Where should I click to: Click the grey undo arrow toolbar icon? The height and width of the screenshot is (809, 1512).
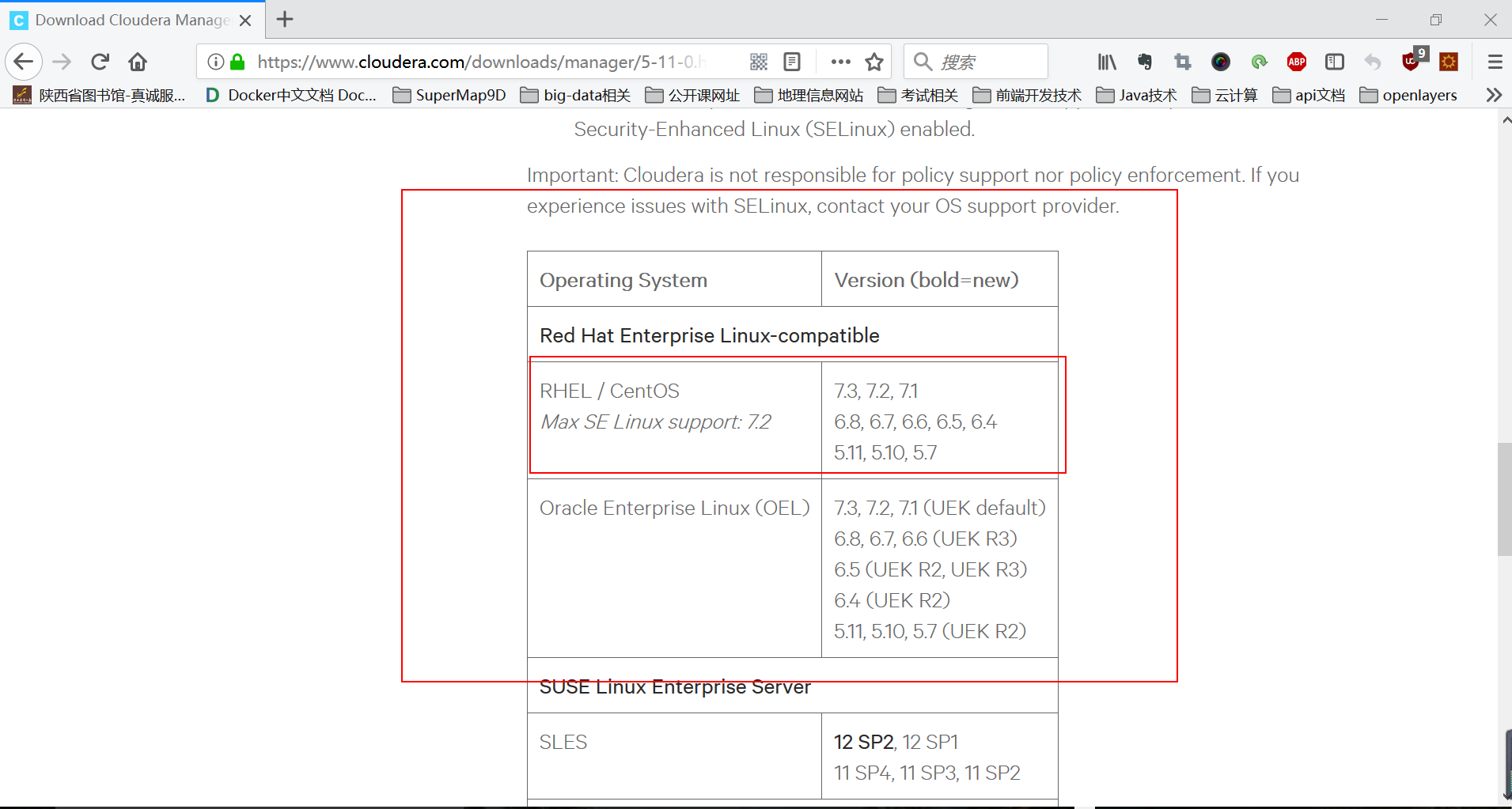pos(1373,62)
